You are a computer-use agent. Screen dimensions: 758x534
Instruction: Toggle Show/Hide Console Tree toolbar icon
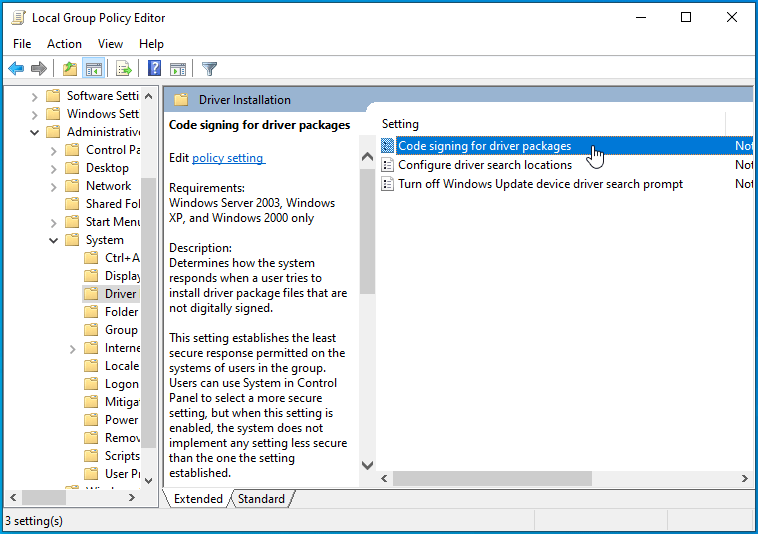coord(93,69)
